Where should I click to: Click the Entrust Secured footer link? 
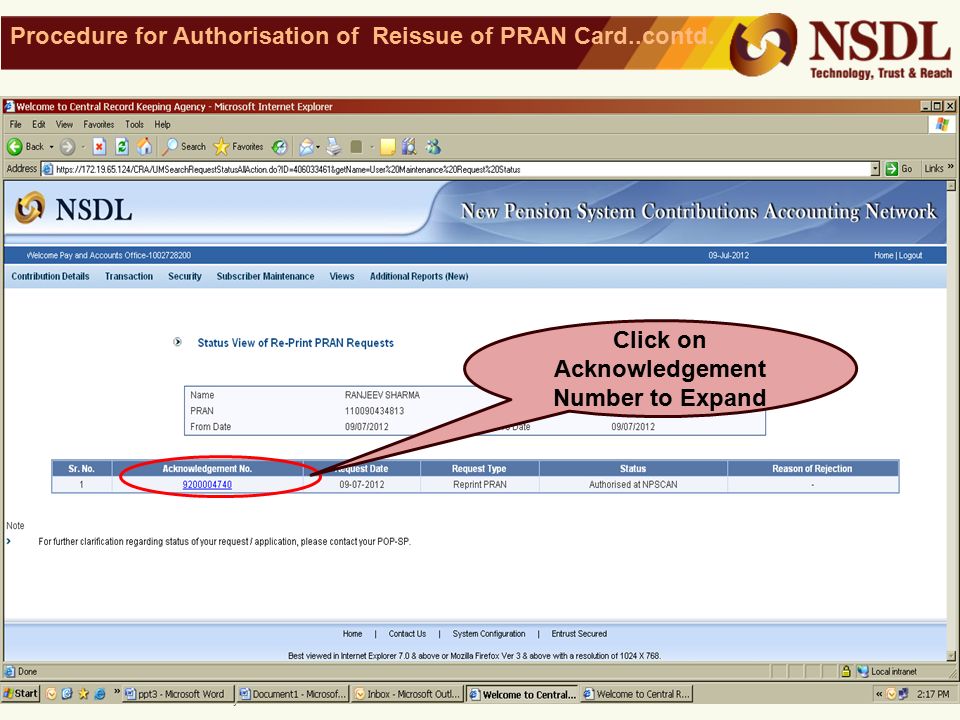click(x=579, y=634)
